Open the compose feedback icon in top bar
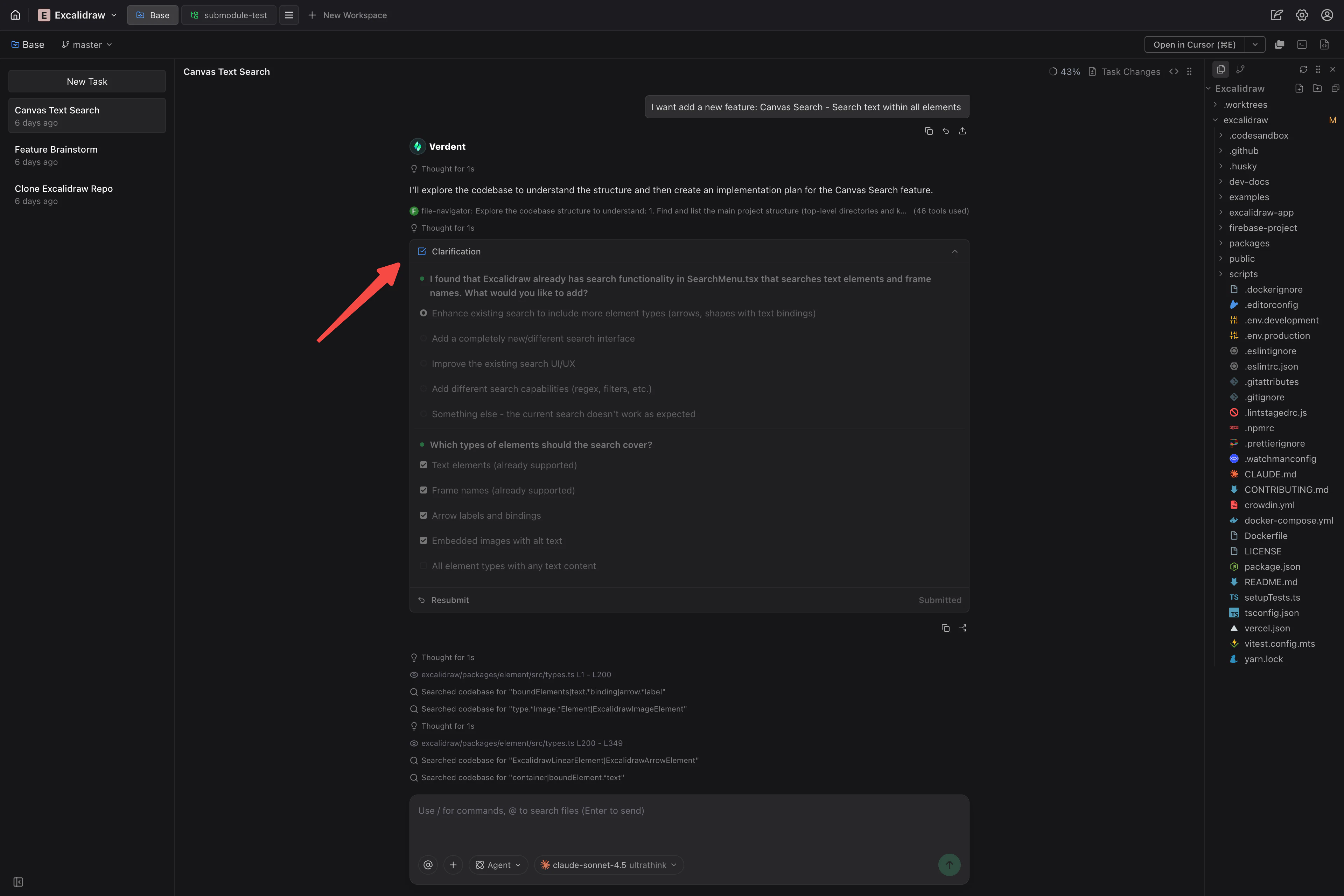The image size is (1344, 896). point(1276,15)
